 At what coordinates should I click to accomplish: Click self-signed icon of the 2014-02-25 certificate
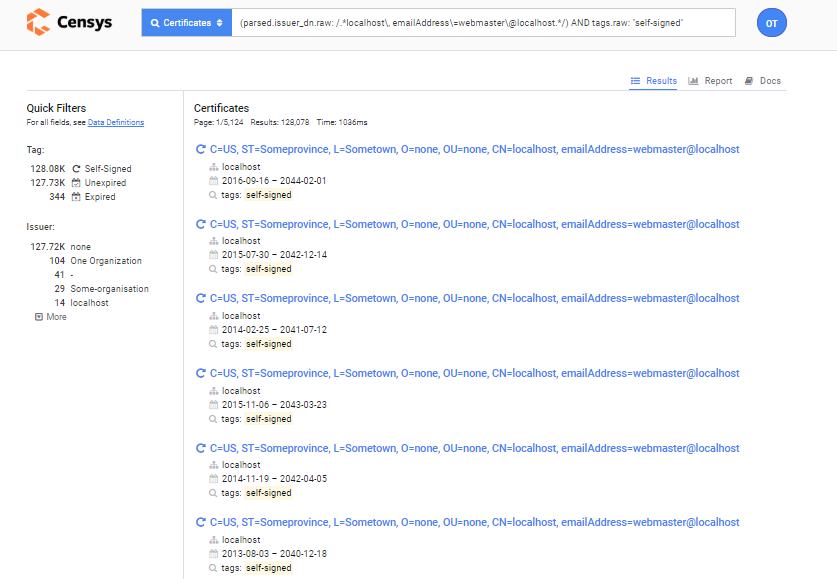point(201,298)
